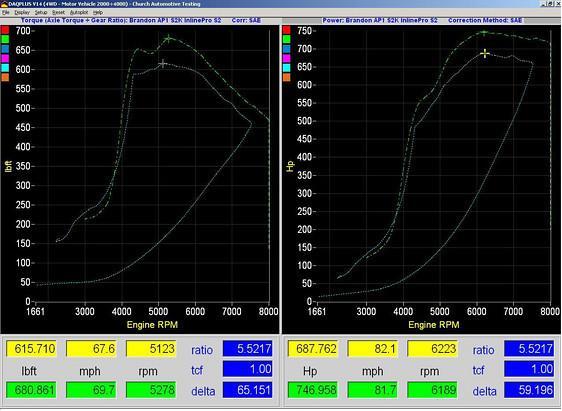Click the green cross peak torque marker
Viewport: 562px width, 411px height.
coord(168,39)
